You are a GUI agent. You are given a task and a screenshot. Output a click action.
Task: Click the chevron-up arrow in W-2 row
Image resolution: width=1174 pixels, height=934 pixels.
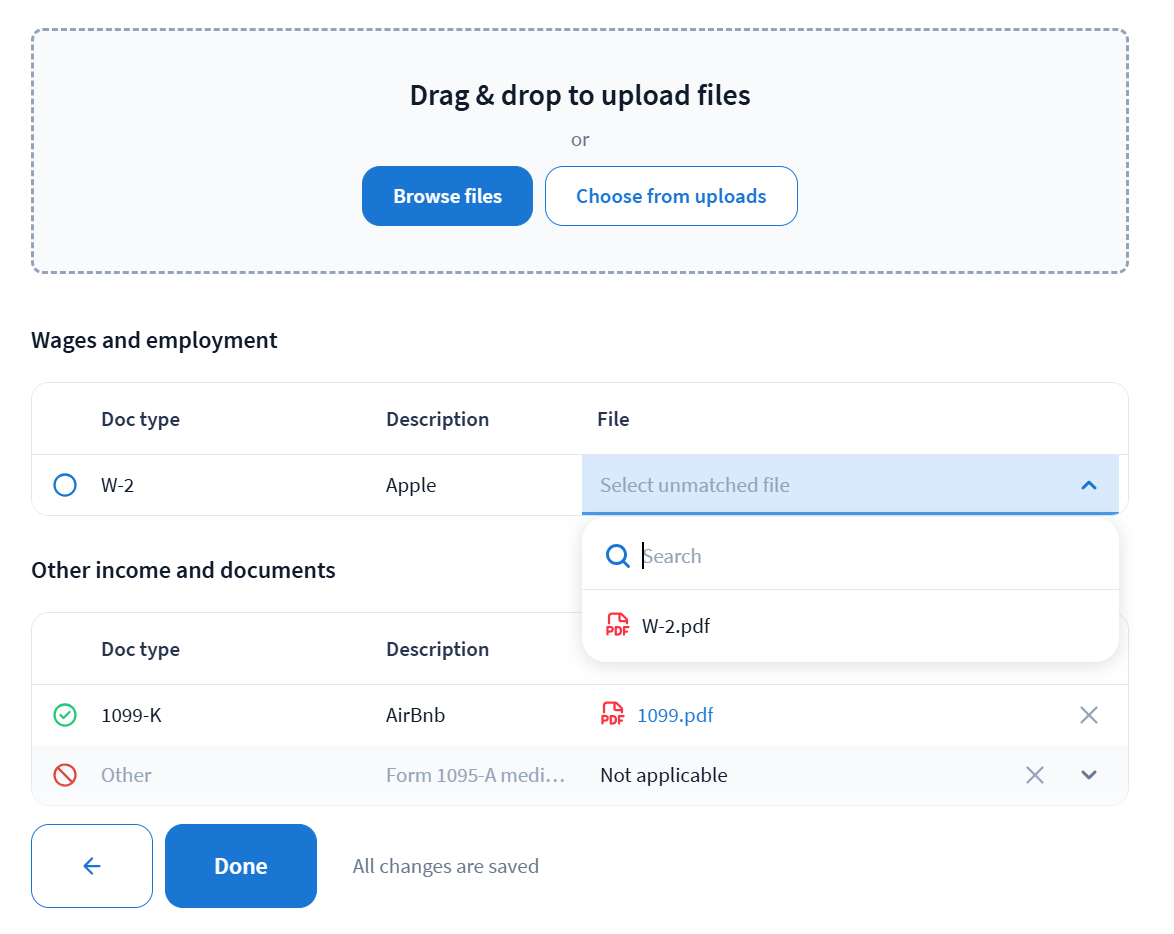[1089, 485]
